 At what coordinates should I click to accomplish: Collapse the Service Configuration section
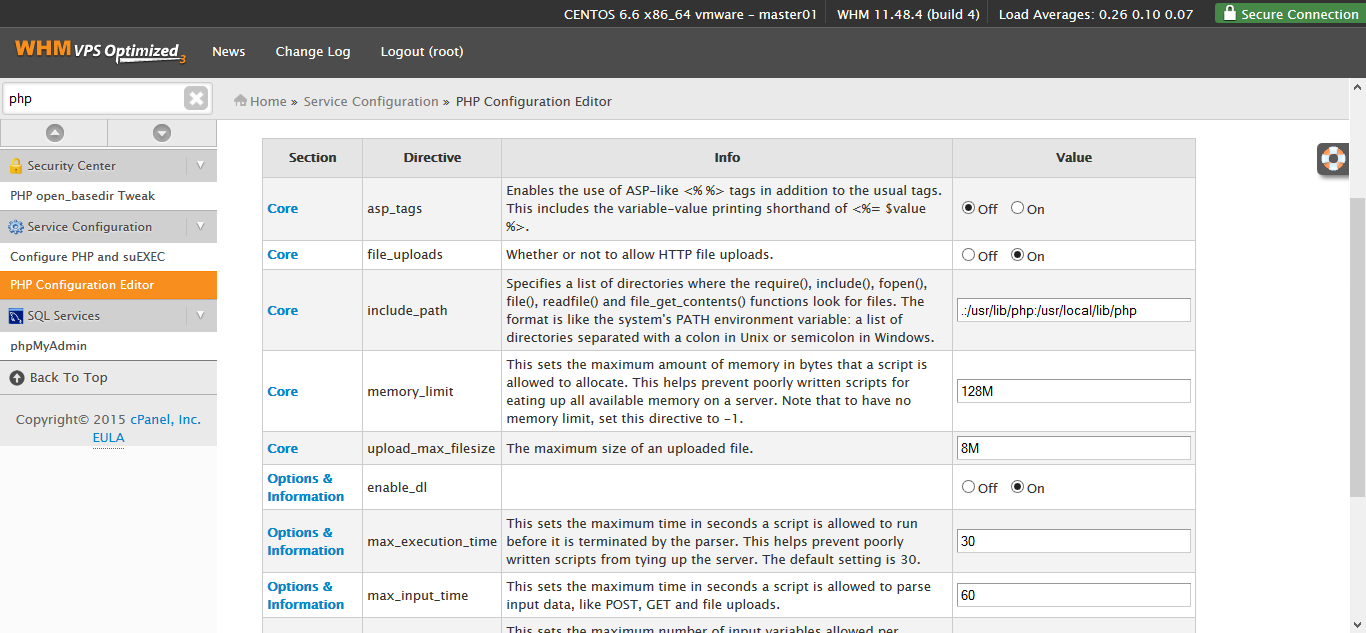click(201, 227)
